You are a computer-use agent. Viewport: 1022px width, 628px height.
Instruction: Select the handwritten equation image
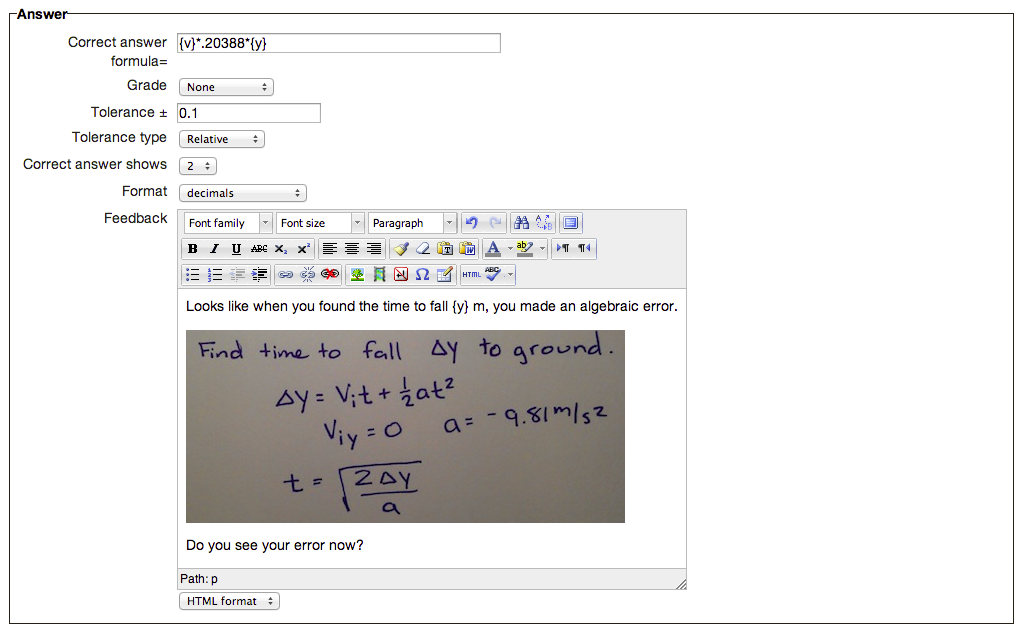405,426
